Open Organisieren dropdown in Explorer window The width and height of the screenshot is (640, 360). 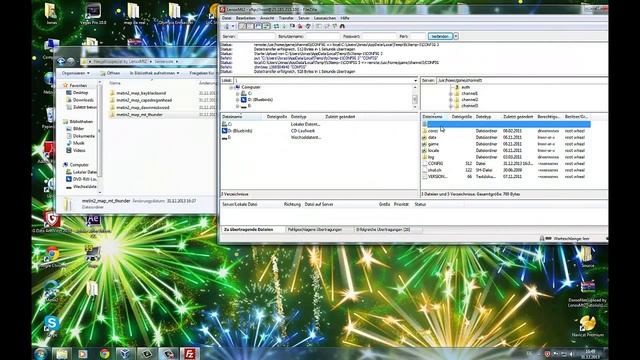pyautogui.click(x=76, y=73)
